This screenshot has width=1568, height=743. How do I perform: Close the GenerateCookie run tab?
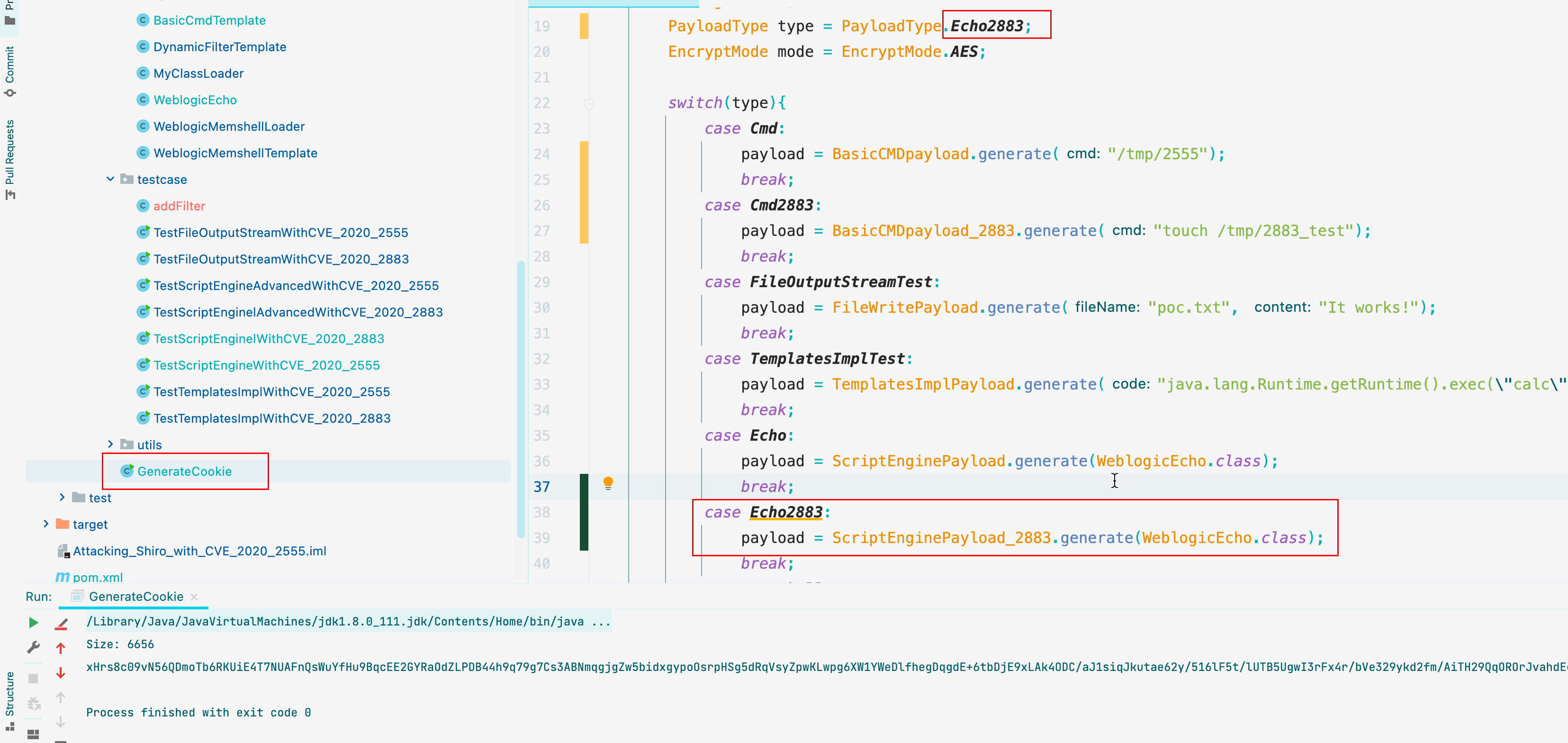pos(194,597)
